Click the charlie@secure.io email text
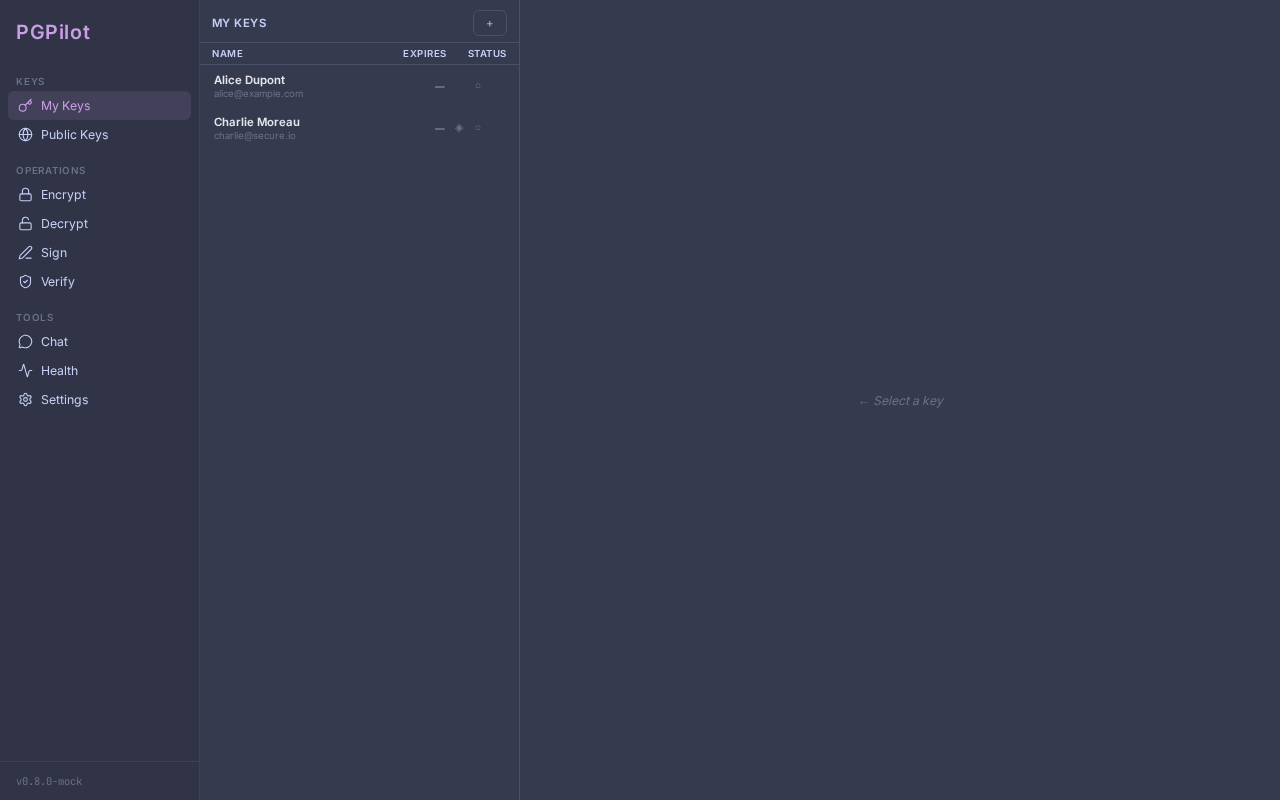Screen dimensions: 1280x800 pos(255,136)
